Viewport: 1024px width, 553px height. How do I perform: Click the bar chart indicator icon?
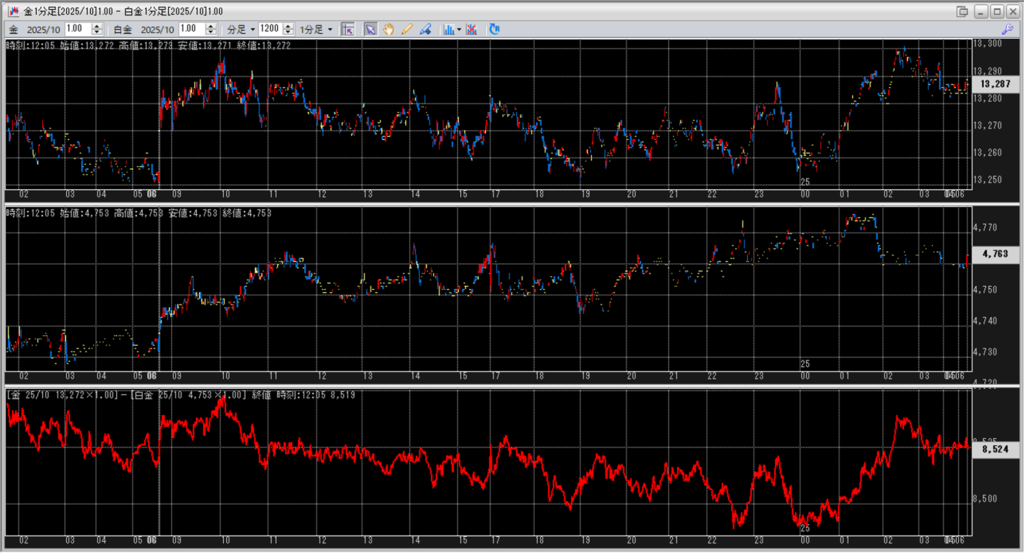[448, 29]
